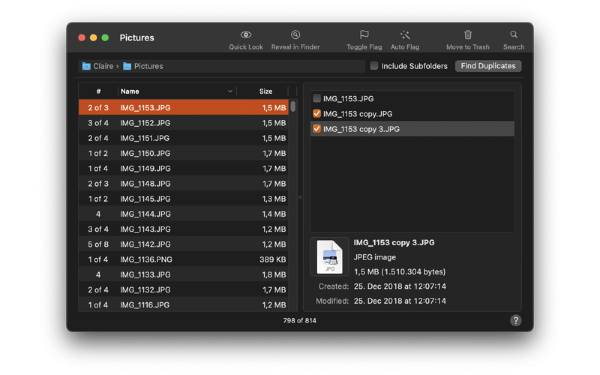Click Move to Trash icon

pos(468,35)
